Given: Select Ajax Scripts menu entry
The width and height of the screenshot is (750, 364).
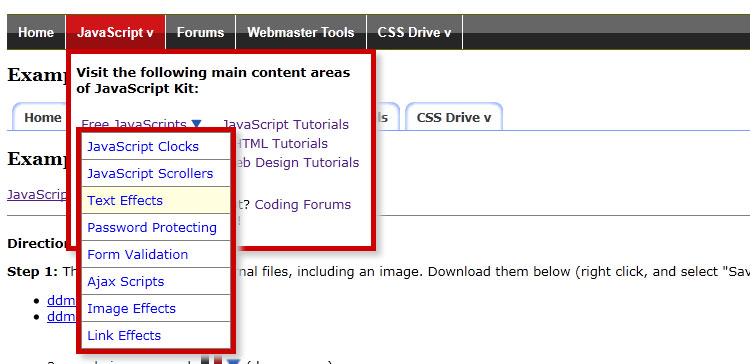Looking at the screenshot, I should tap(156, 281).
